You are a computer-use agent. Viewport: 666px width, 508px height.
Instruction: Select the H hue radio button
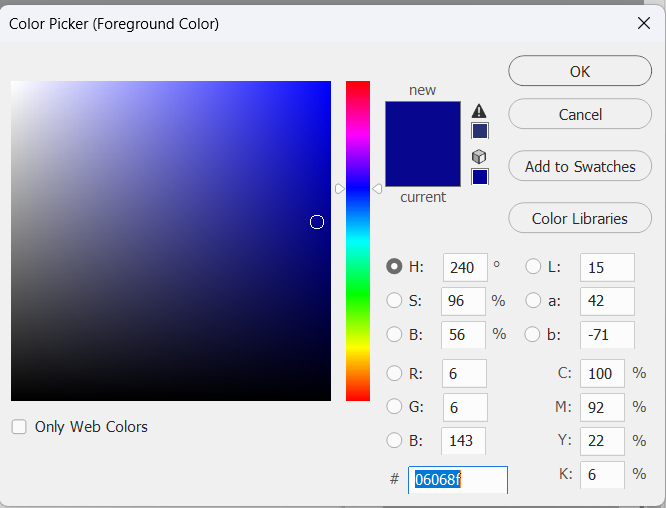click(x=394, y=266)
